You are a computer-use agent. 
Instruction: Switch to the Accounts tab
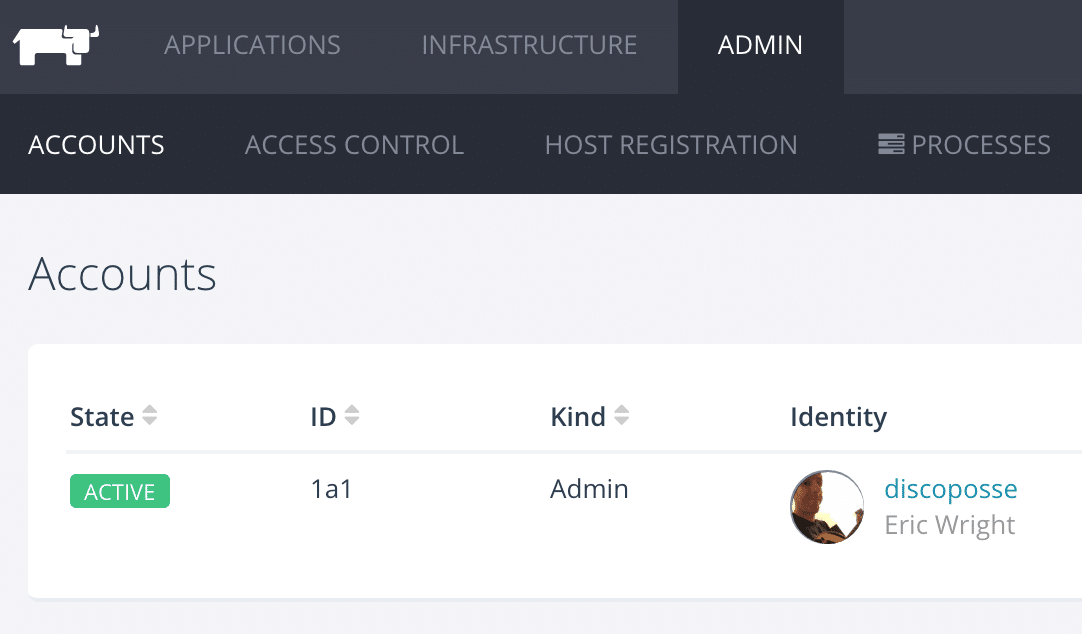96,145
